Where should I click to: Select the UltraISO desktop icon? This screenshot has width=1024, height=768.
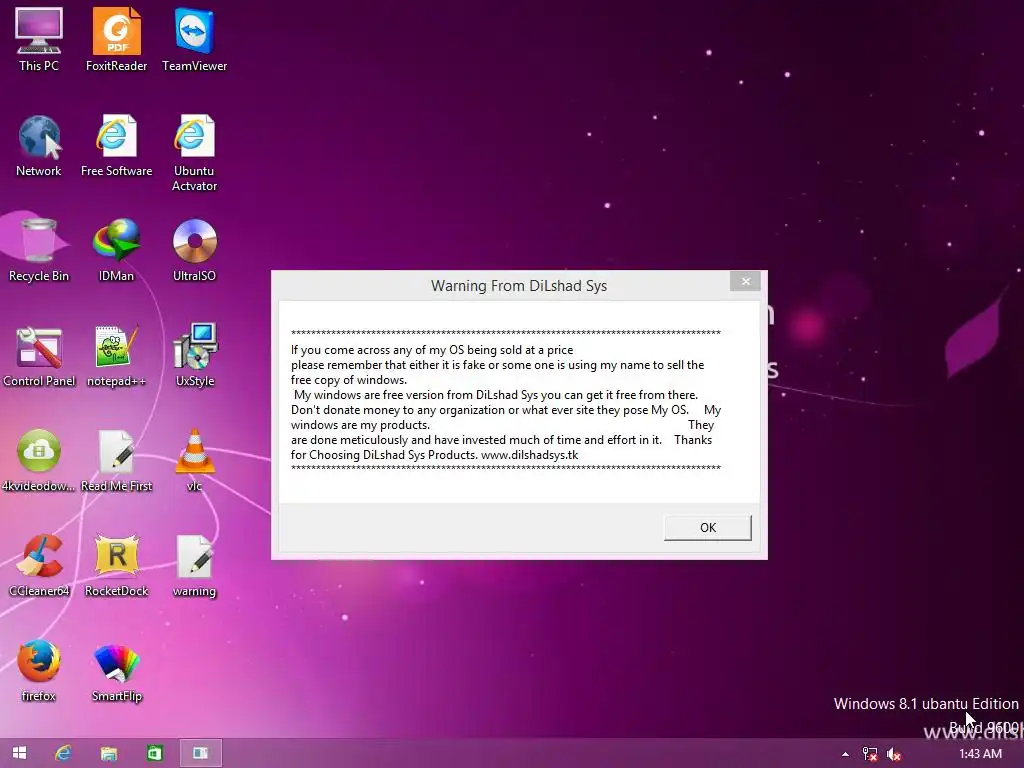pyautogui.click(x=194, y=250)
